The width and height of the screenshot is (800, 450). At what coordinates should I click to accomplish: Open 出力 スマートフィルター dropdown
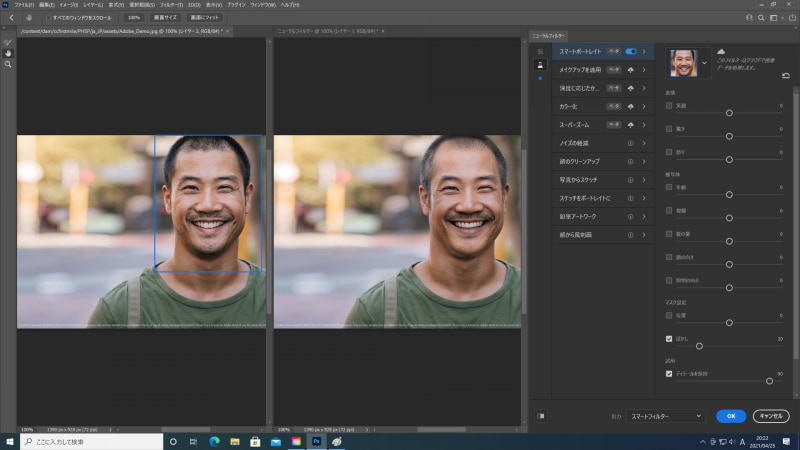pos(665,416)
